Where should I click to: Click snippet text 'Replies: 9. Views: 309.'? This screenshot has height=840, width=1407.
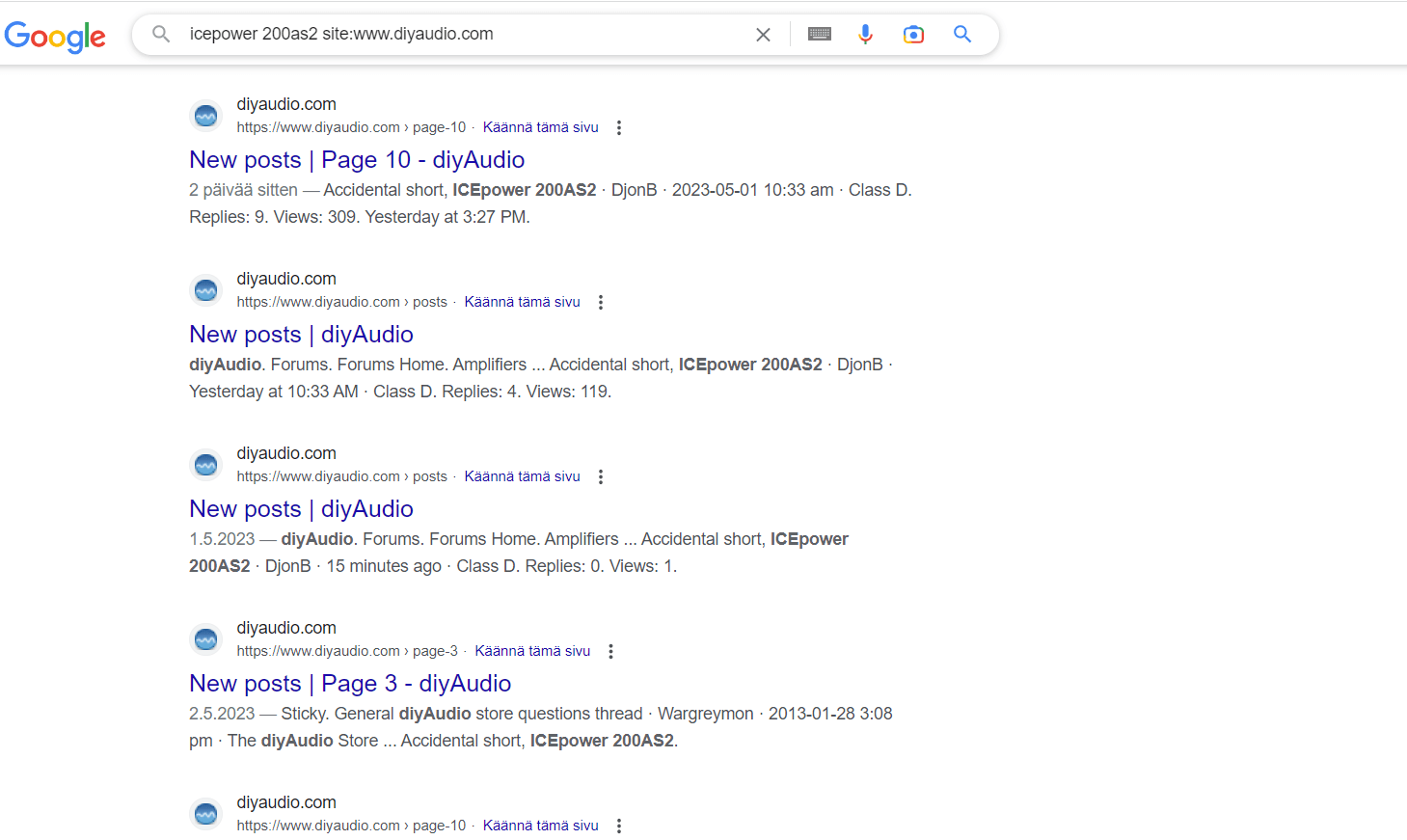pos(275,217)
